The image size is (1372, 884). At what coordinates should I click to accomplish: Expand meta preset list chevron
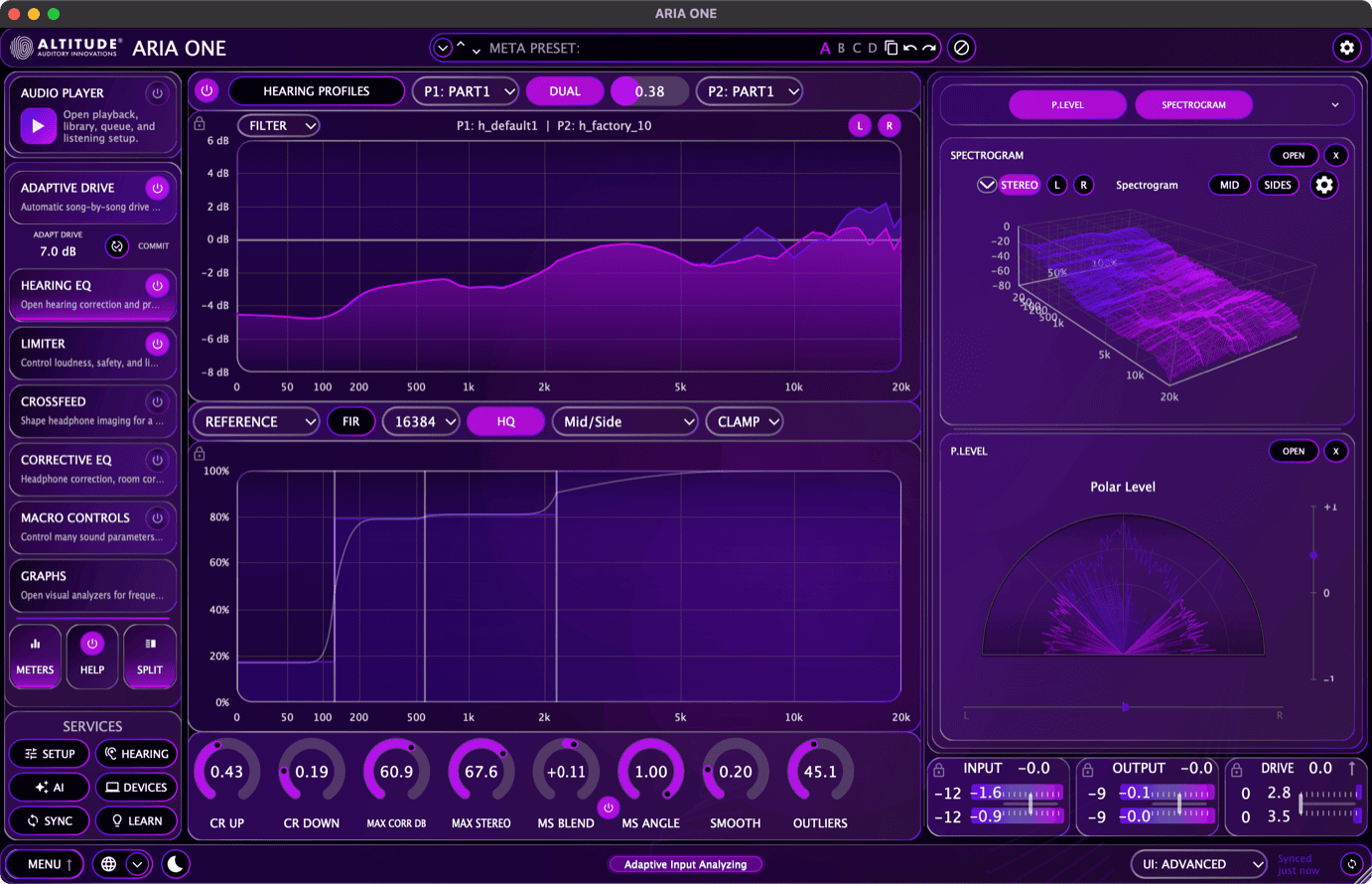443,48
